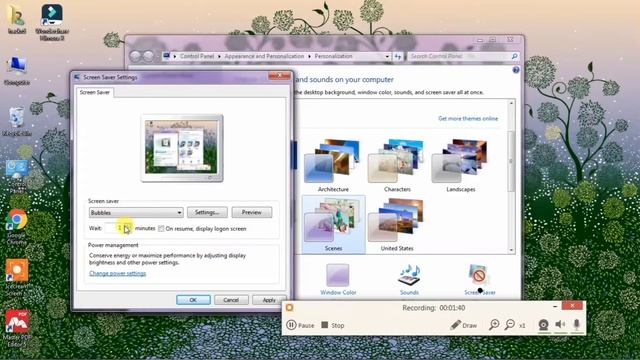Click the zoom in magnifier in recorder

[x=494, y=324]
